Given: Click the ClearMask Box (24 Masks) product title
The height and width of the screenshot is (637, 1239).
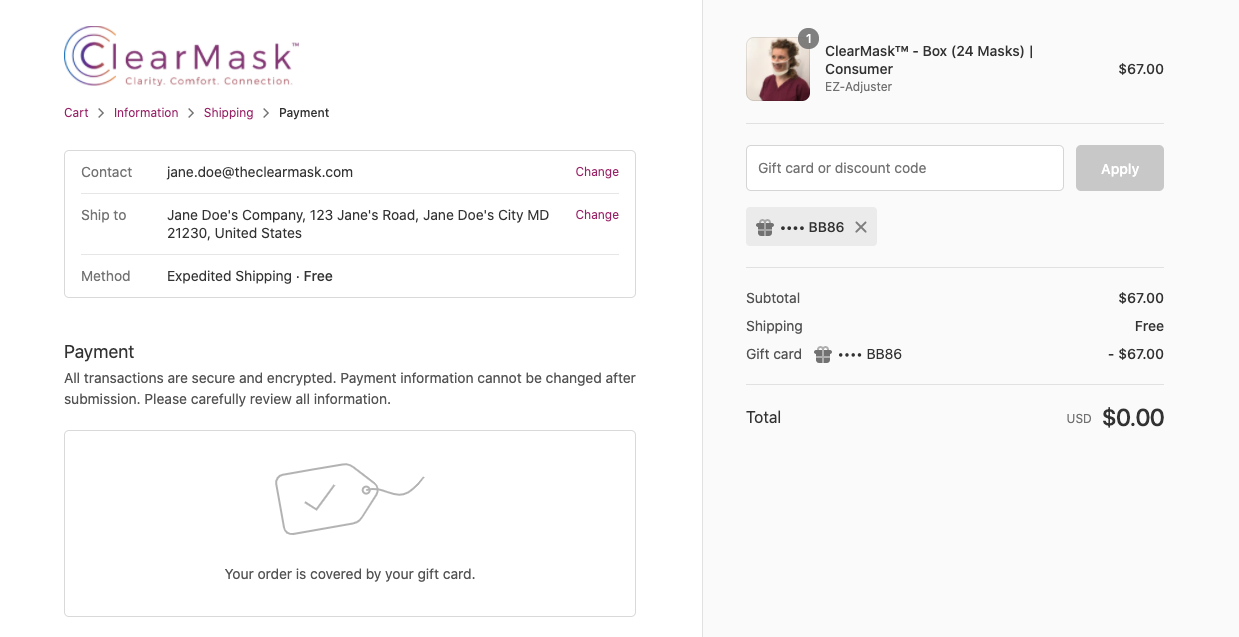Looking at the screenshot, I should 928,60.
